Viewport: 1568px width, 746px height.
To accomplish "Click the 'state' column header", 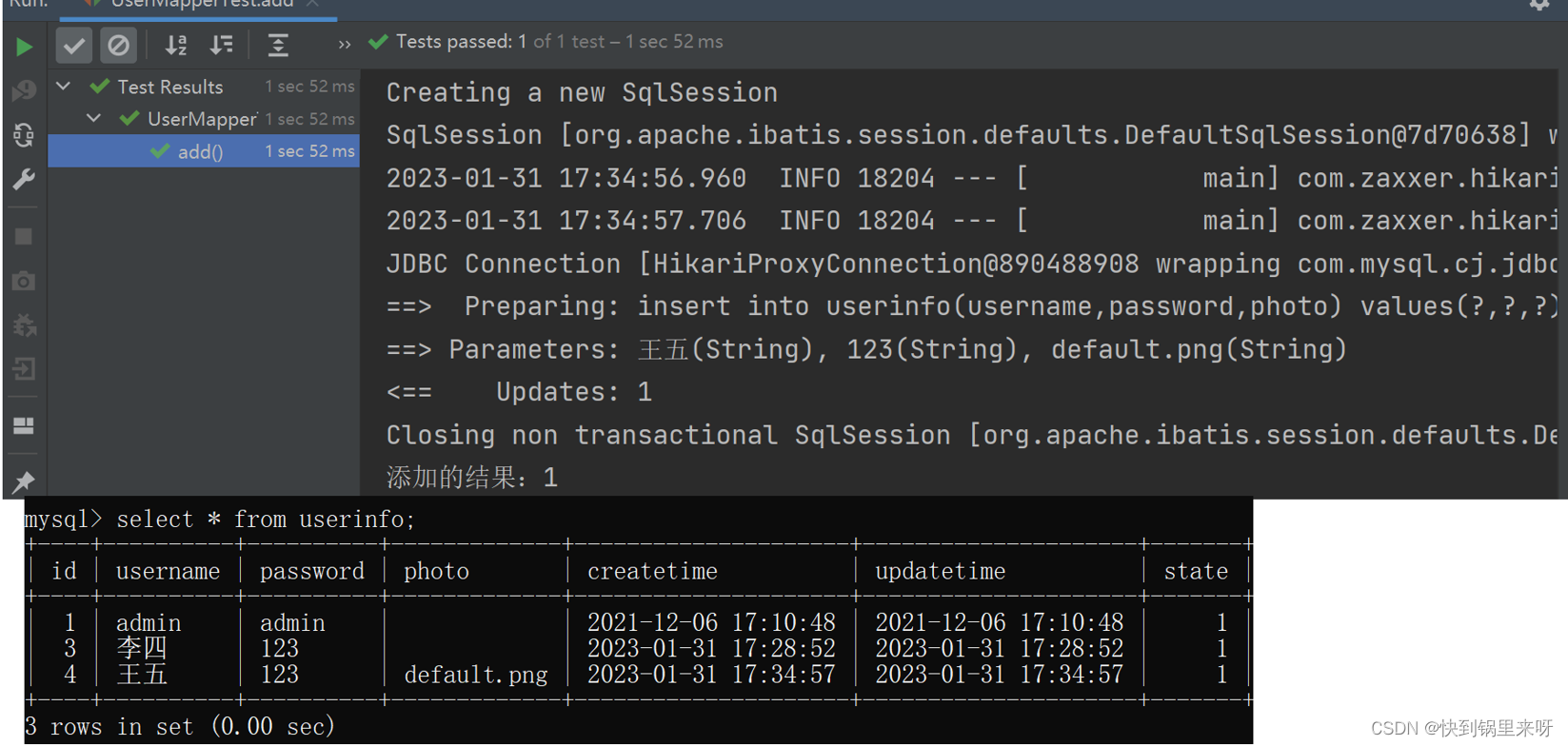I will click(1196, 571).
